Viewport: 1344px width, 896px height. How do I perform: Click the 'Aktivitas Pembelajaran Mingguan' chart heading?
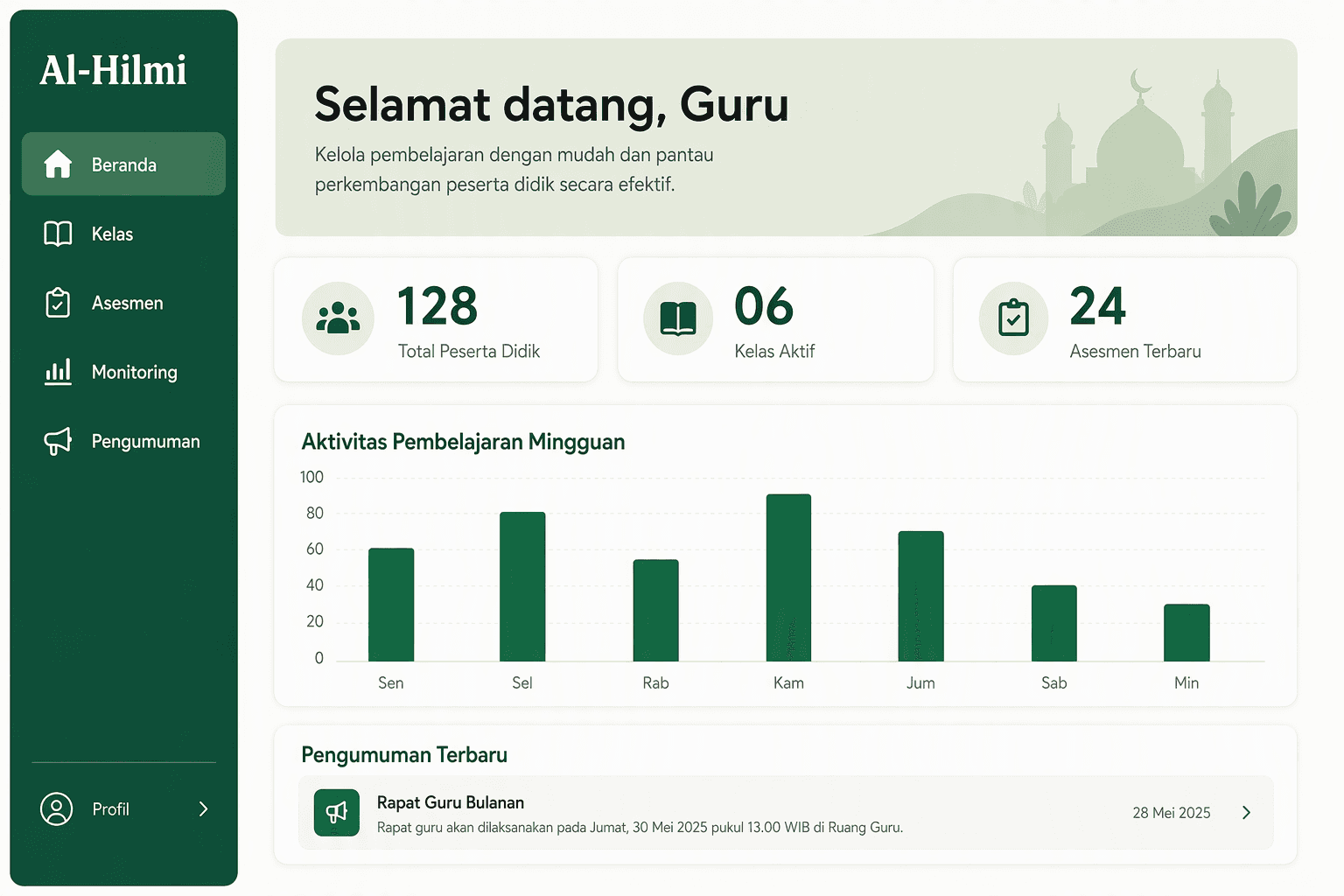tap(463, 442)
